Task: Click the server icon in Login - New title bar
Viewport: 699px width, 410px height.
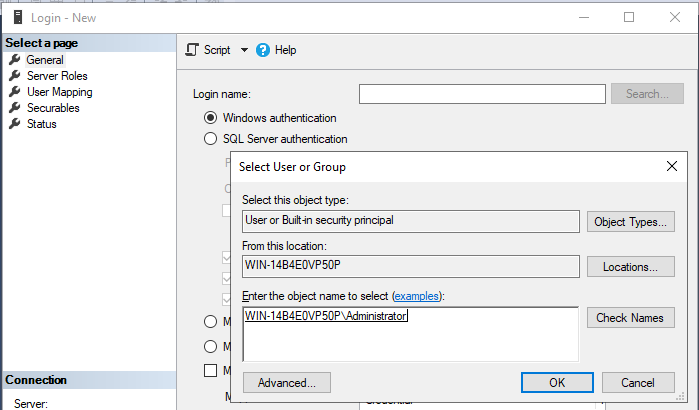Action: (18, 17)
